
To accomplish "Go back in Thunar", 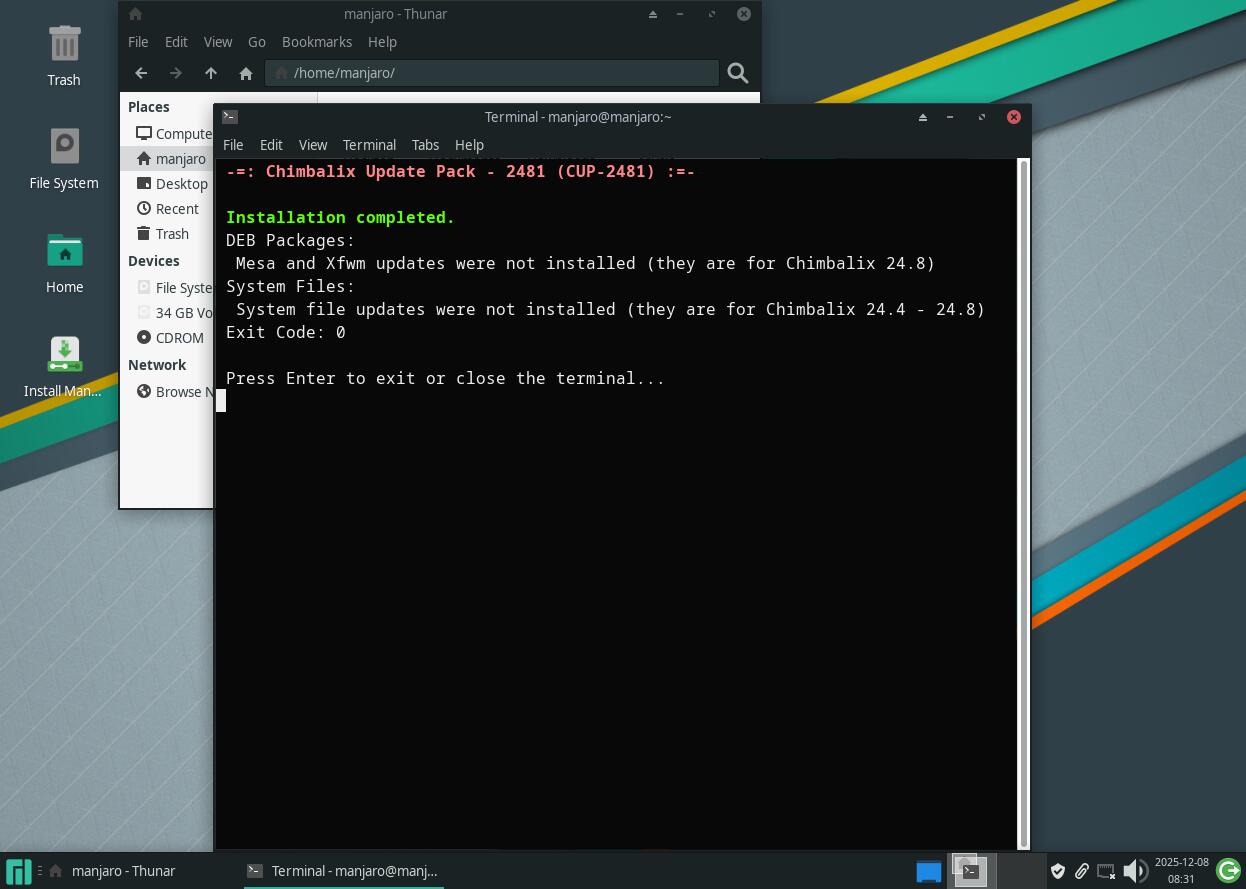I will (141, 73).
